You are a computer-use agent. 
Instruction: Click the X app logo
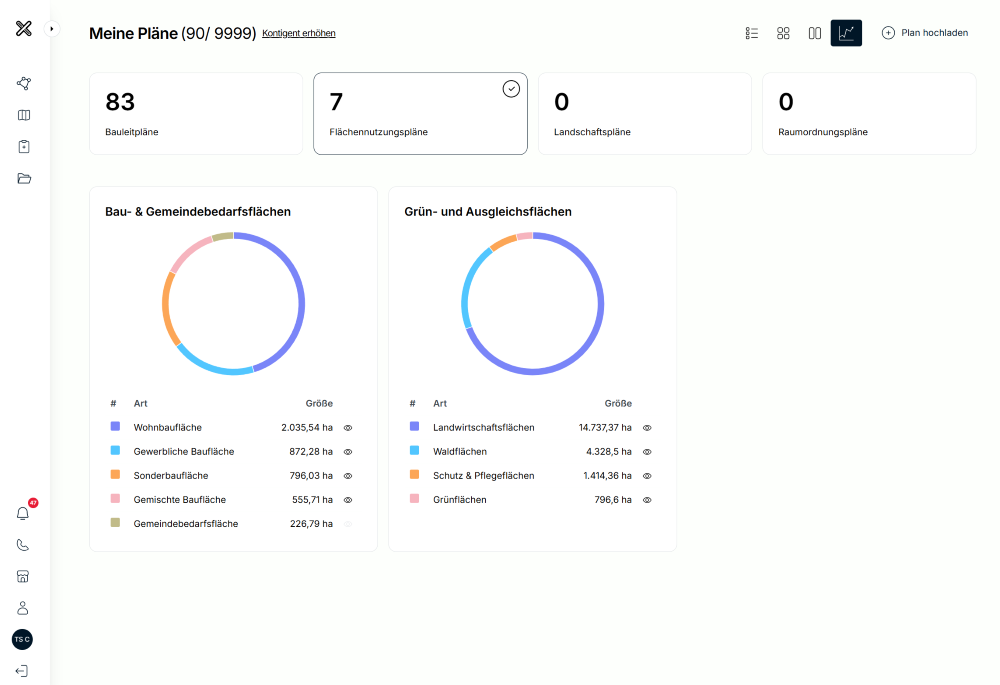[x=24, y=29]
